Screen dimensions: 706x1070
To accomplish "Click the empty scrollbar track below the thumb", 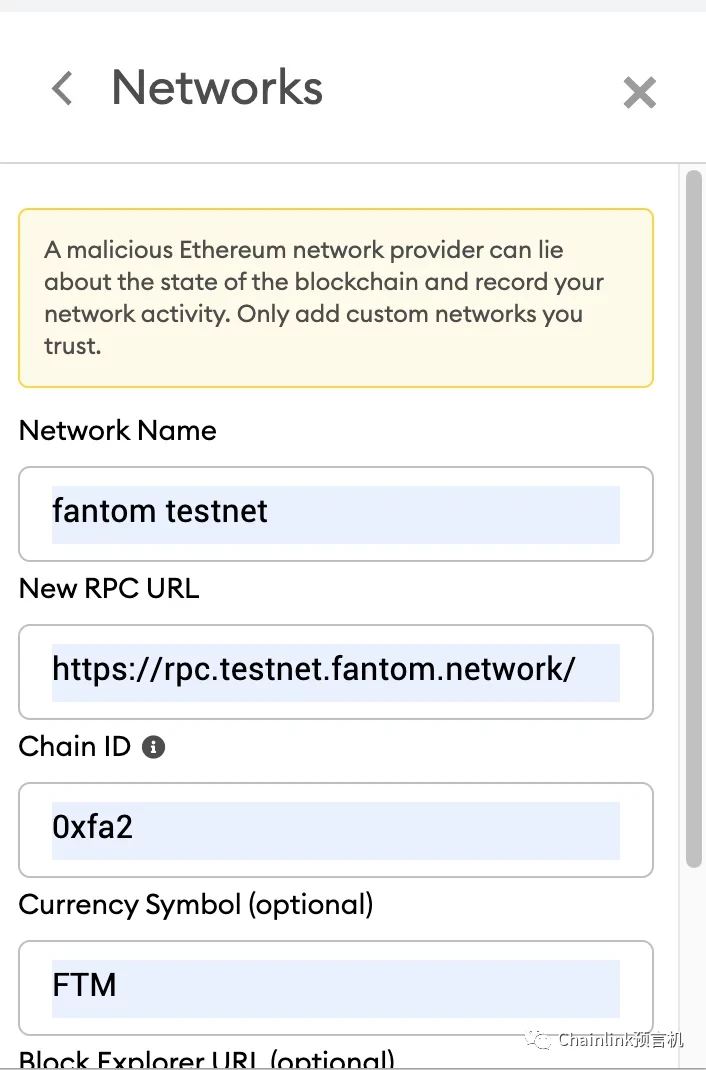I will (694, 960).
